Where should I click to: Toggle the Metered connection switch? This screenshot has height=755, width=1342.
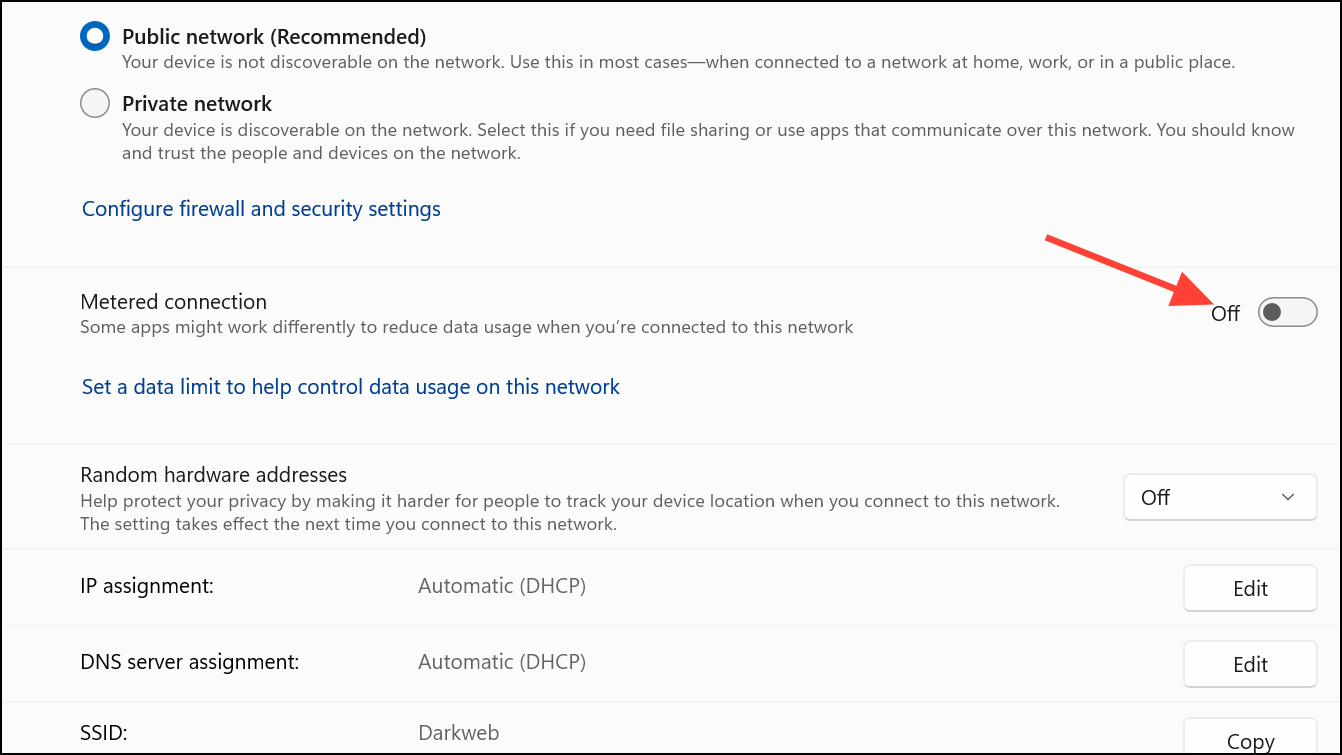(x=1287, y=313)
